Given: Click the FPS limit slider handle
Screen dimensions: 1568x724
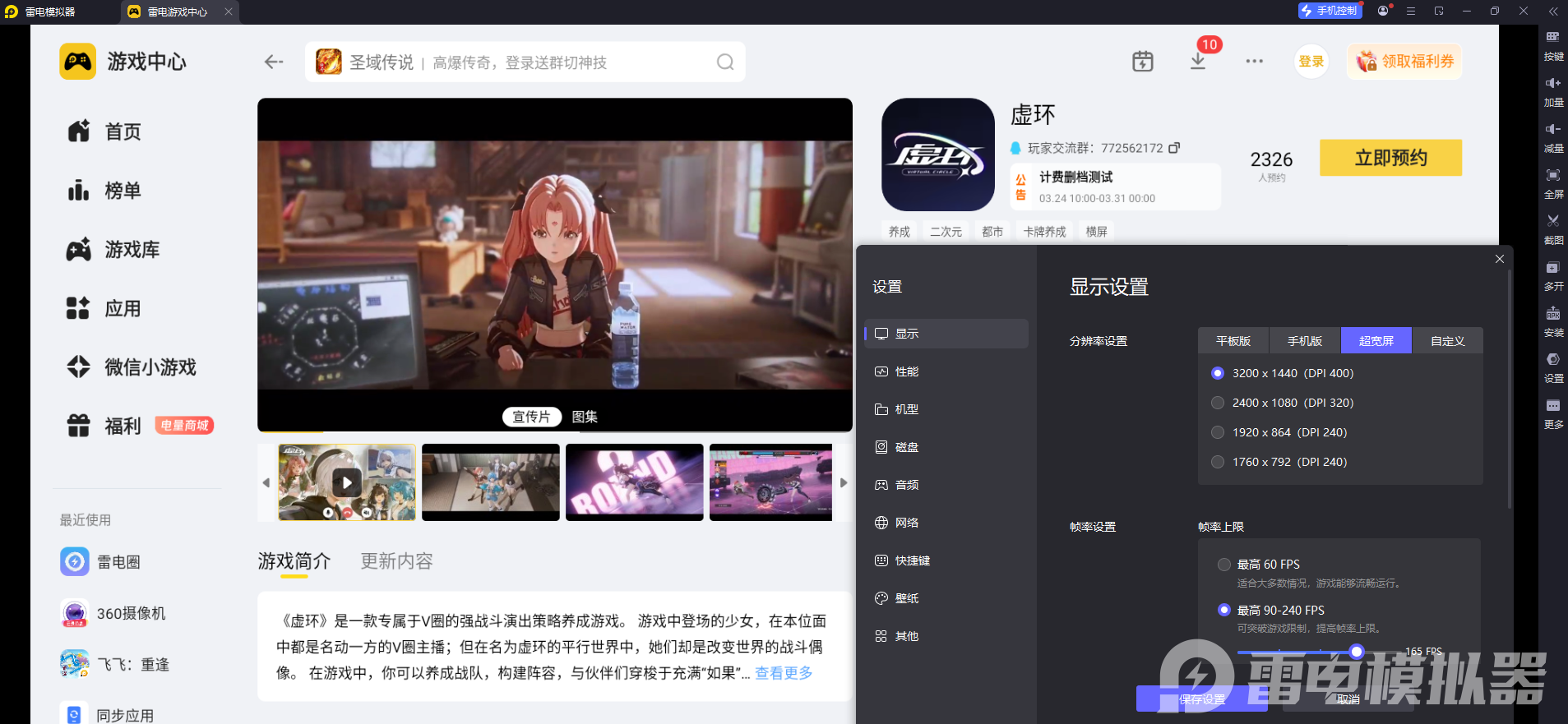Looking at the screenshot, I should (1357, 652).
